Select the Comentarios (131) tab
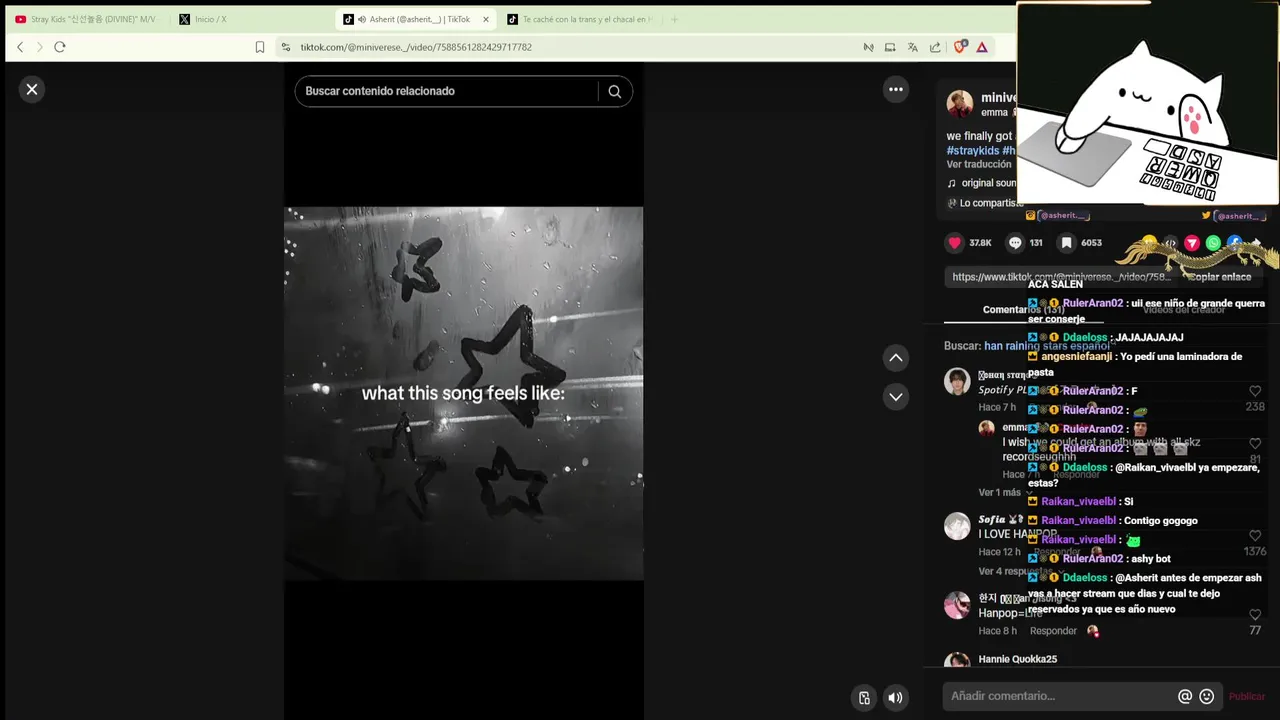This screenshot has height=720, width=1280. pos(1023,310)
